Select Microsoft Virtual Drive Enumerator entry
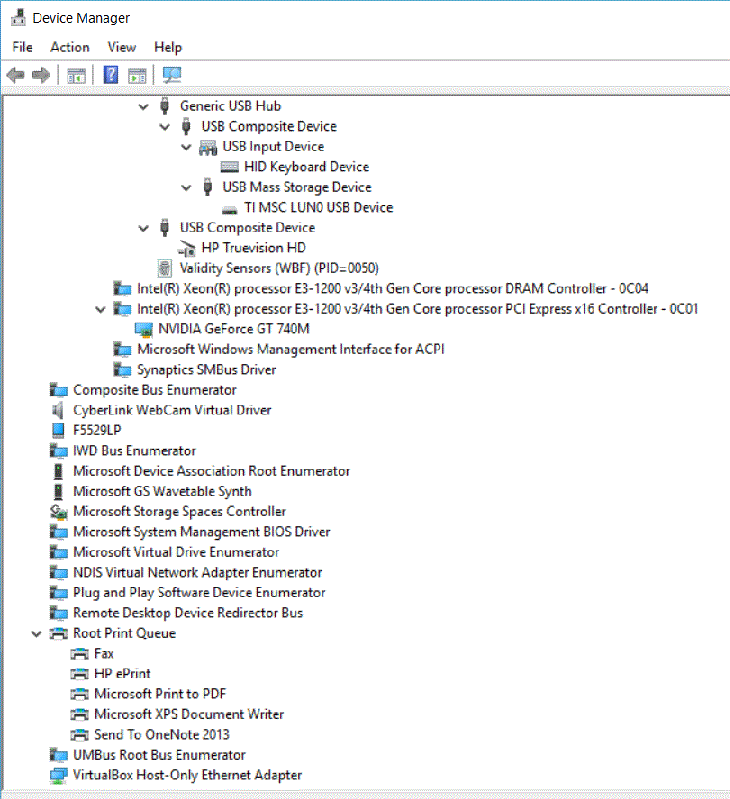This screenshot has height=799, width=730. (176, 552)
